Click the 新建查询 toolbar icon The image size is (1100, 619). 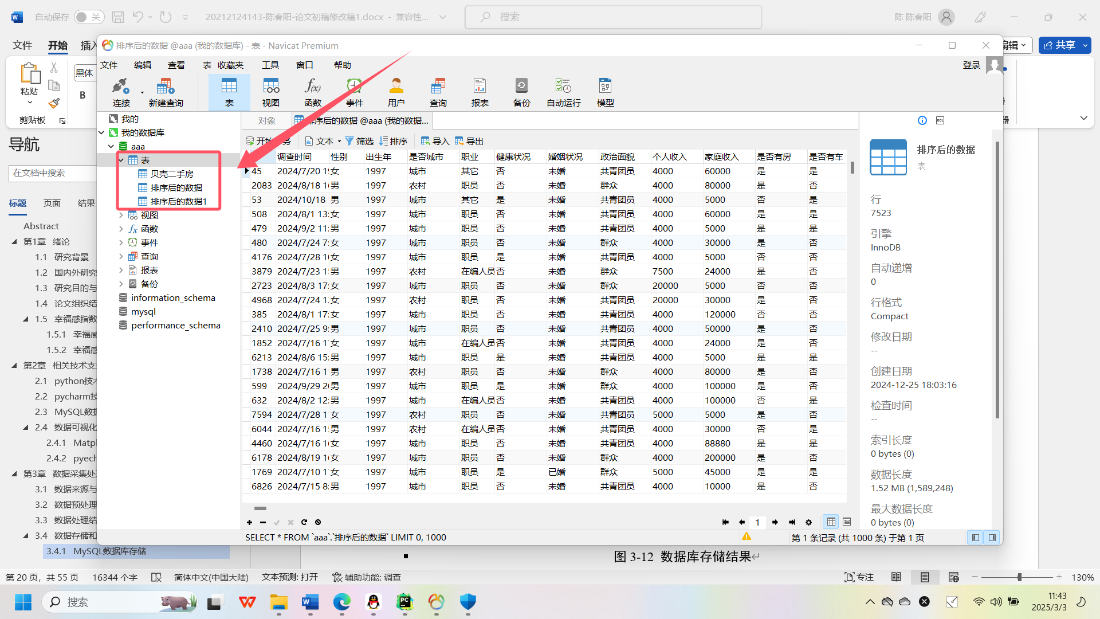(166, 92)
